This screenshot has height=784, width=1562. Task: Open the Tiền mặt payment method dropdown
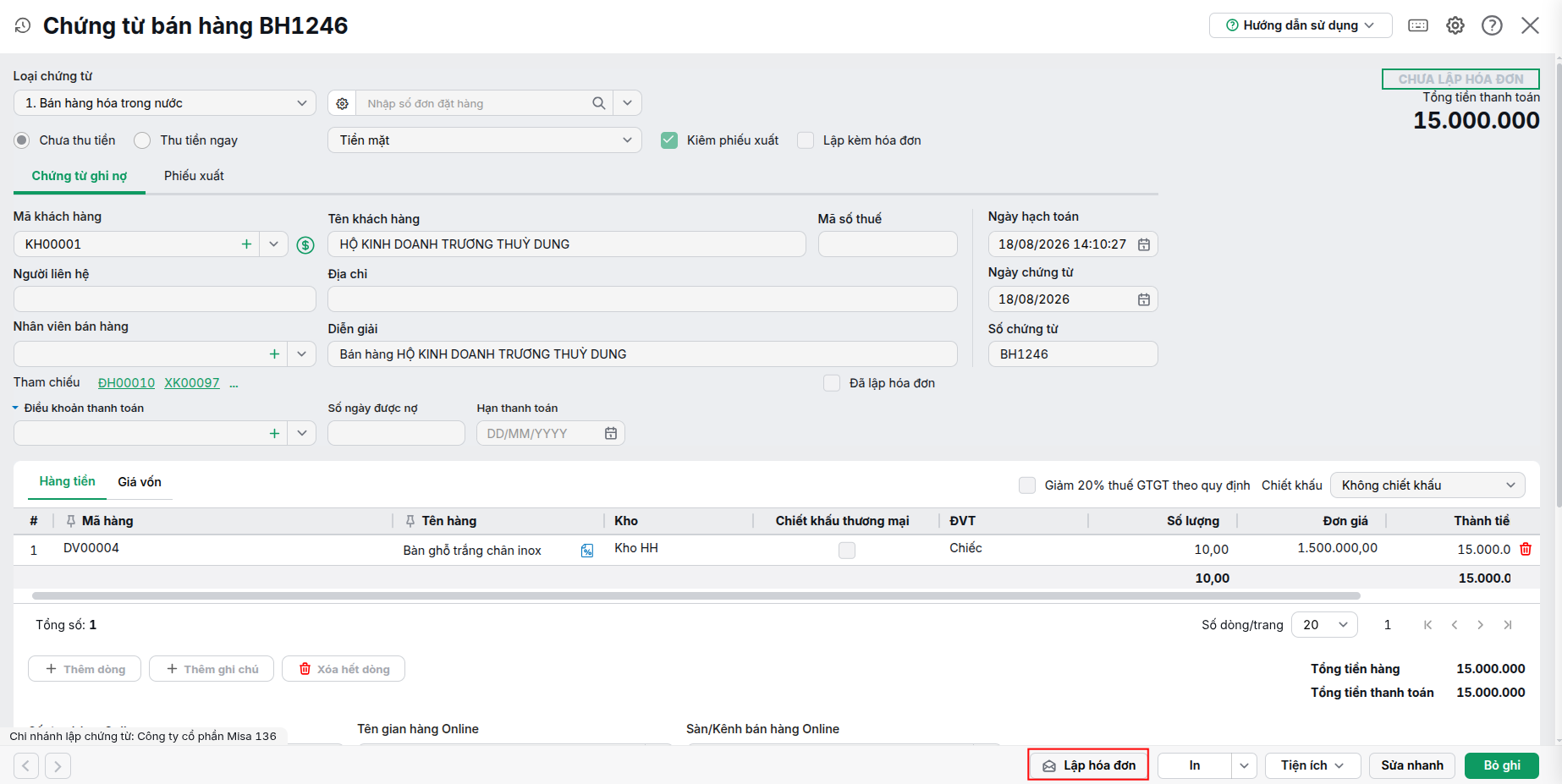coord(485,140)
